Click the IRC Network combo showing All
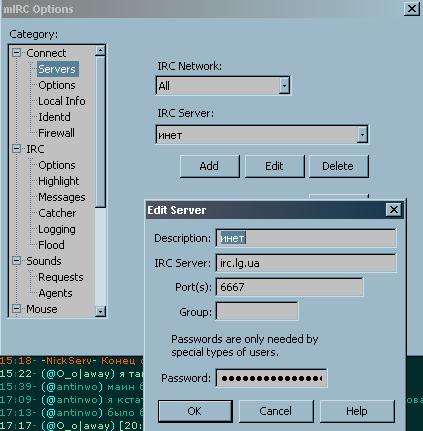423x431 pixels. tap(223, 86)
